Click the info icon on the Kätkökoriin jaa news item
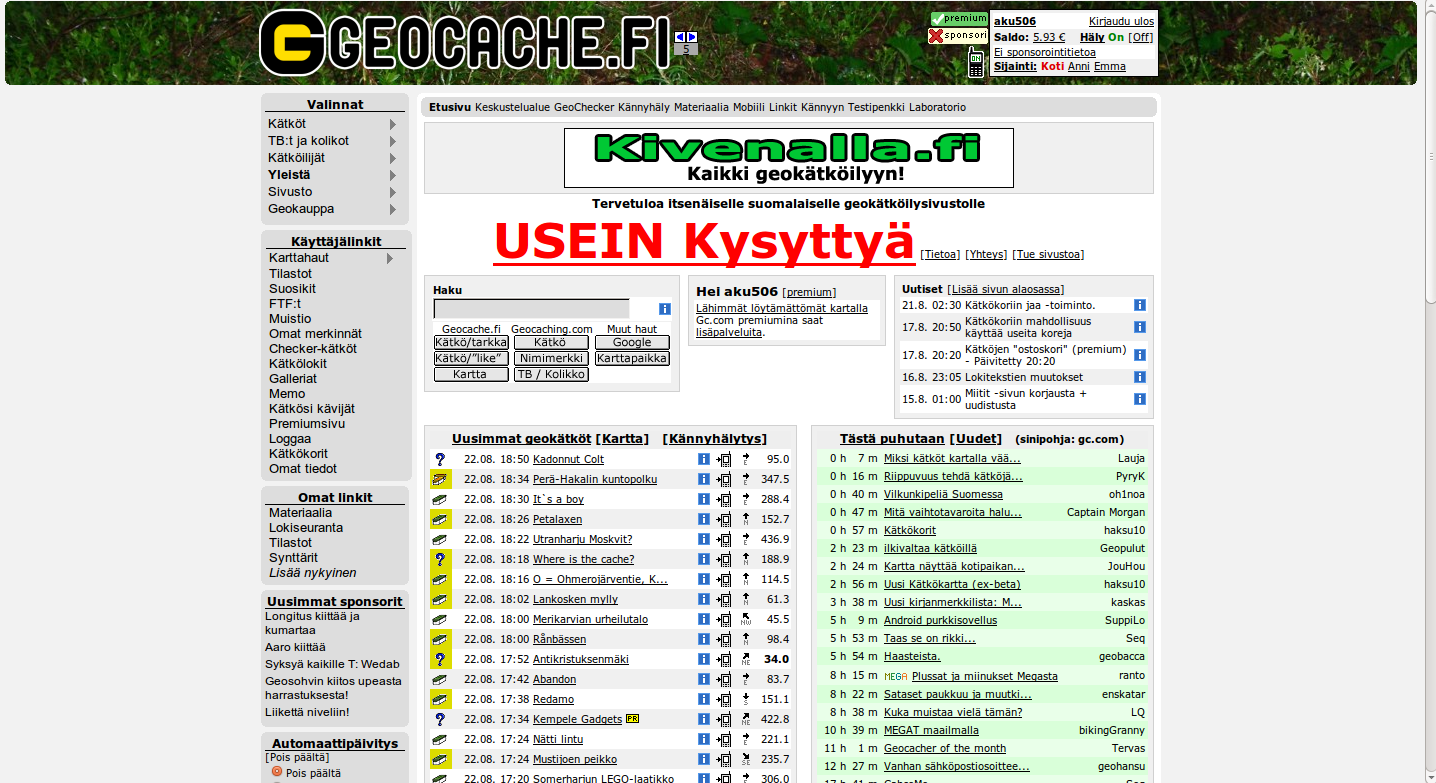This screenshot has height=783, width=1436. coord(1139,305)
